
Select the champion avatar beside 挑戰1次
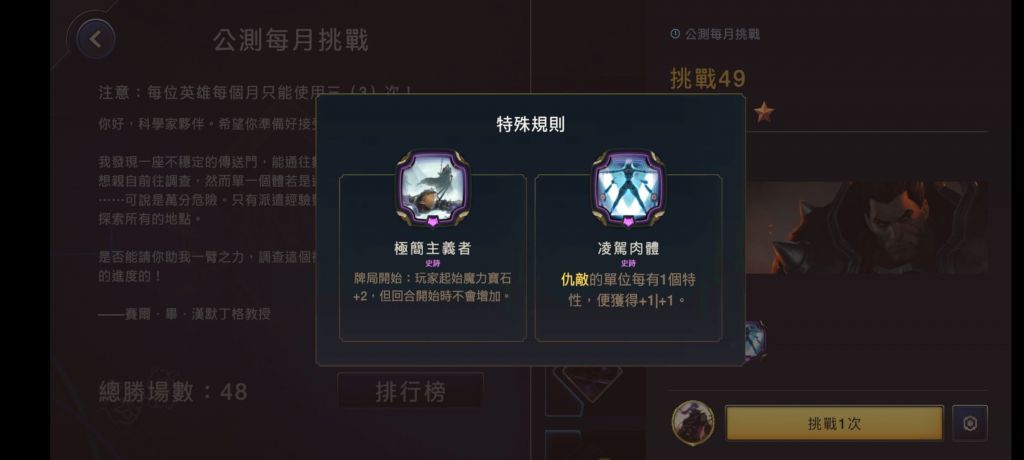(x=692, y=422)
